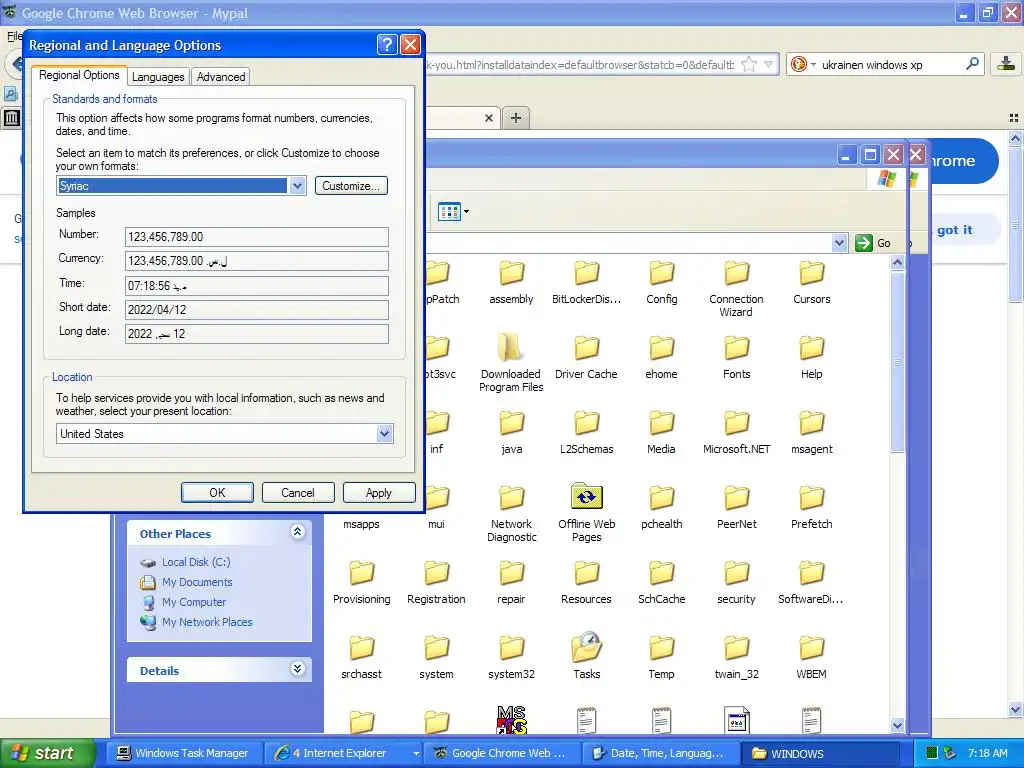
Task: Open the Provisioning folder
Action: (361, 583)
